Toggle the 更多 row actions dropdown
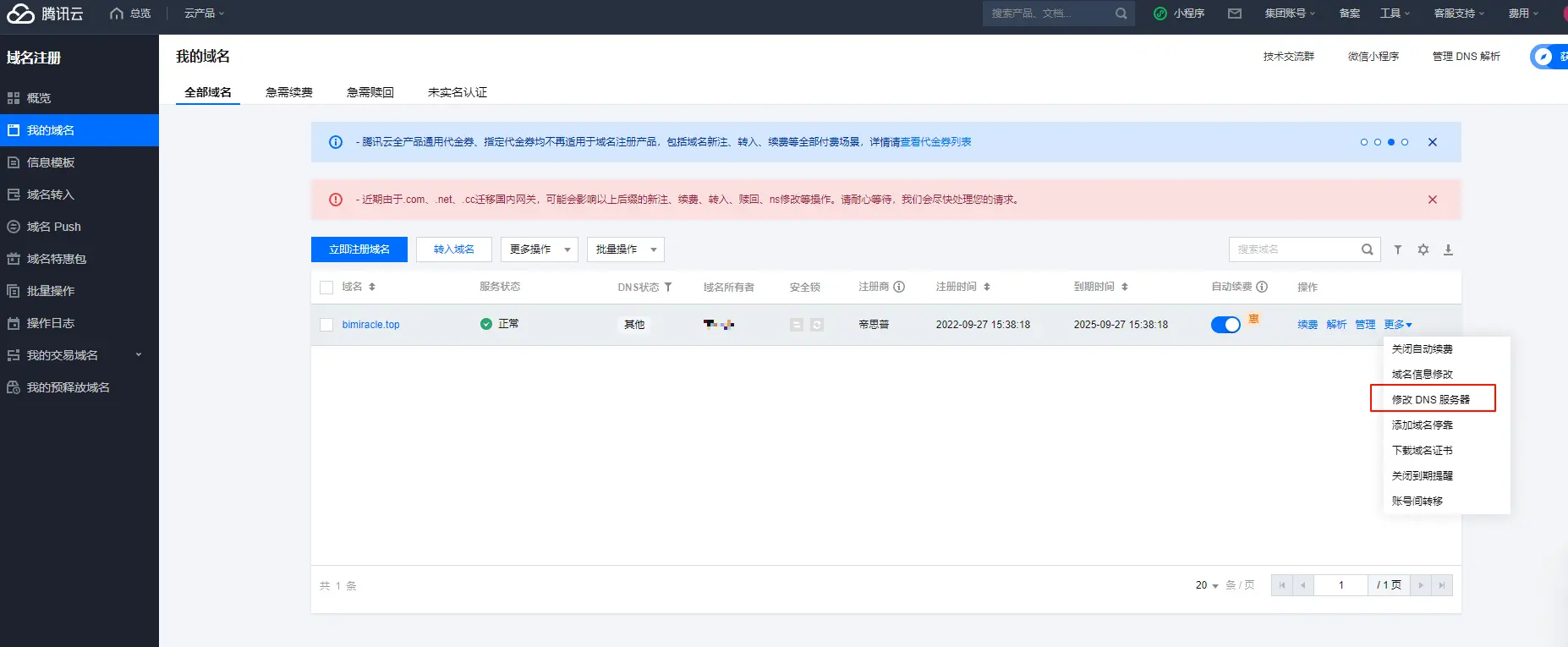This screenshot has height=647, width=1568. [1398, 325]
